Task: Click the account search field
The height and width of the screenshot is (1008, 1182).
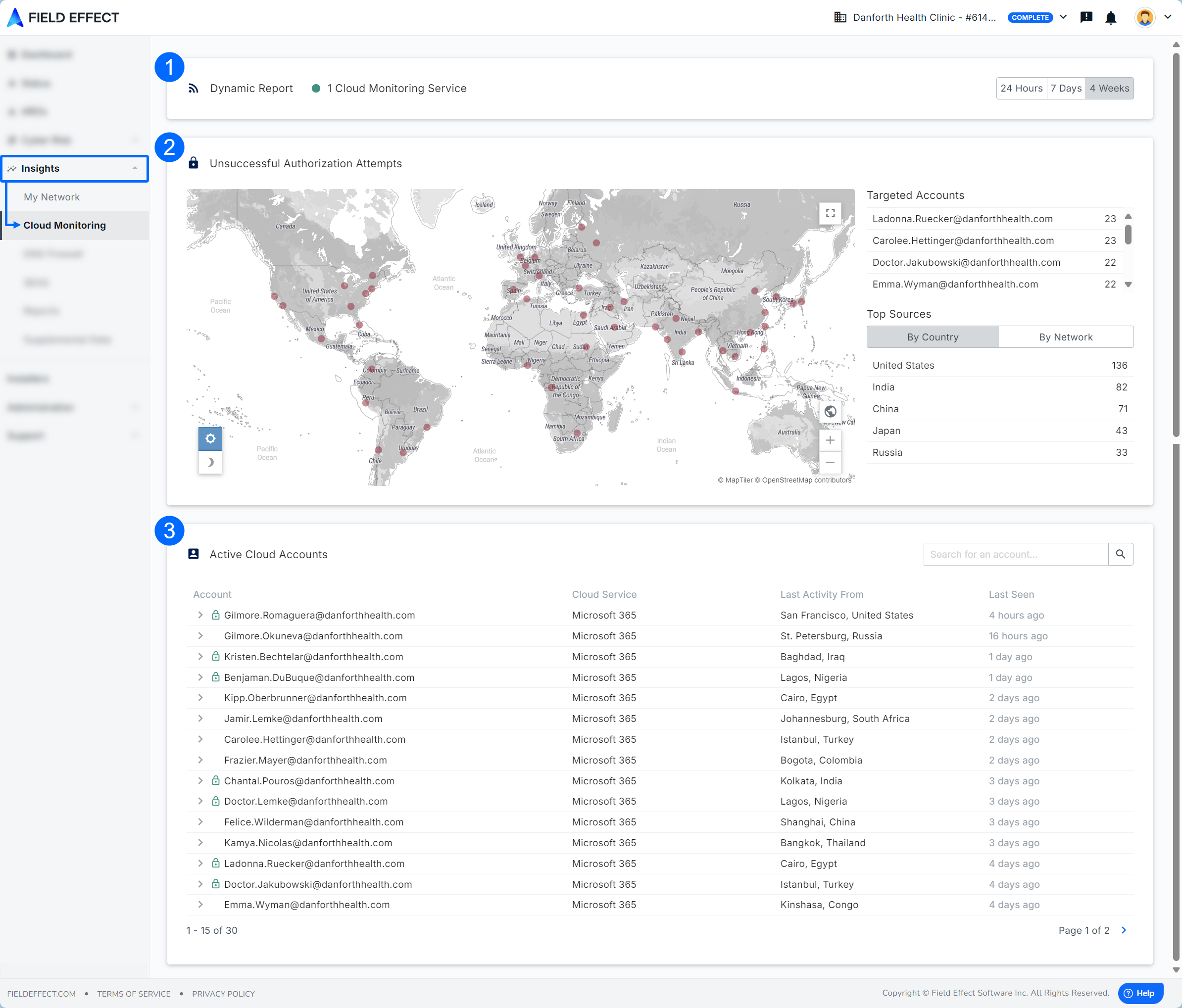Action: 1015,554
